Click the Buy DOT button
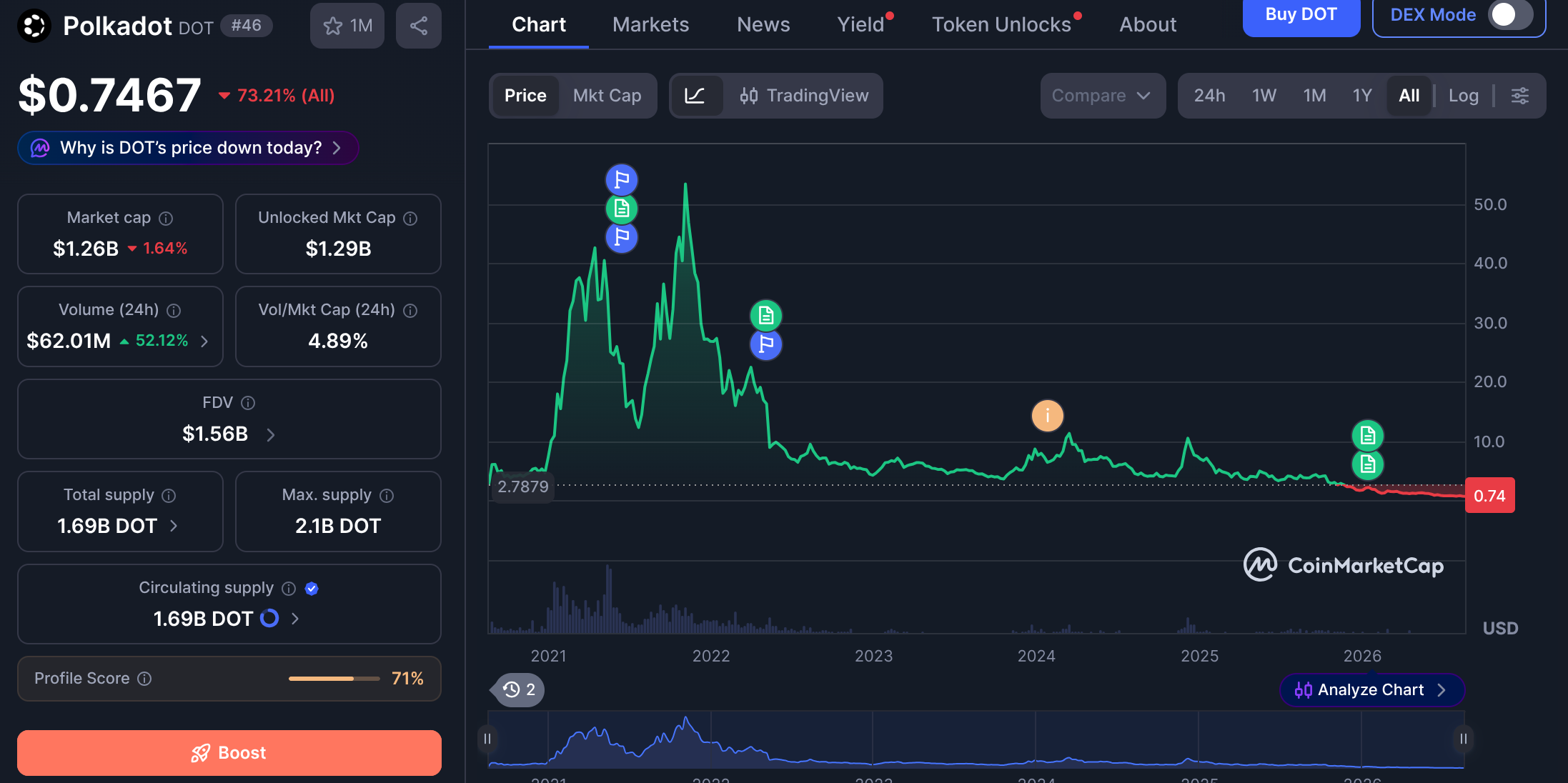1568x783 pixels. point(1301,15)
